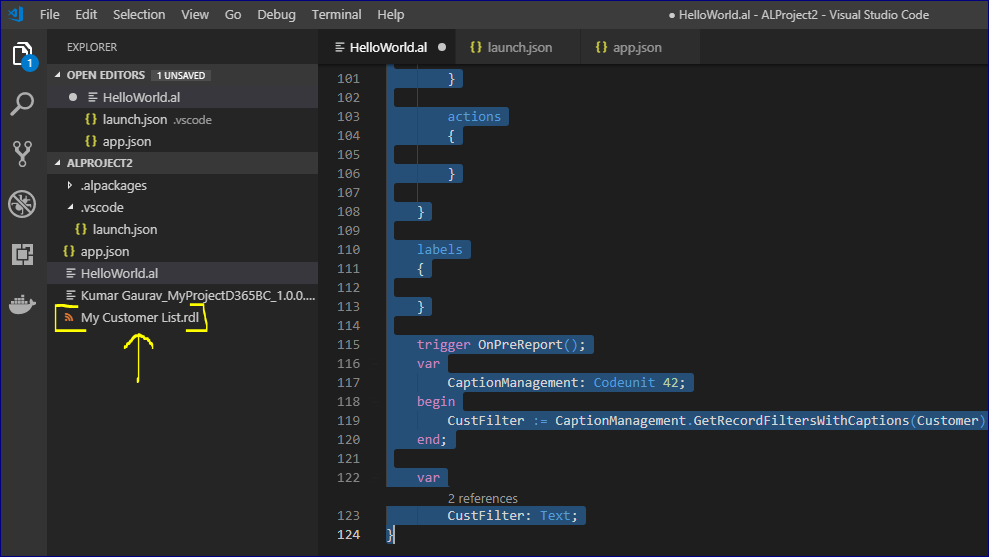
Task: Open the Terminal menu
Action: tap(336, 15)
